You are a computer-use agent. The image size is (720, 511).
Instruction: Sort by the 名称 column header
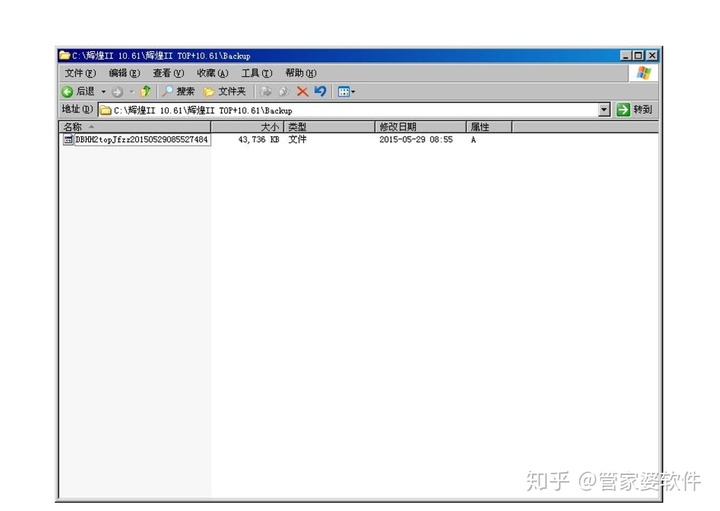(x=135, y=127)
